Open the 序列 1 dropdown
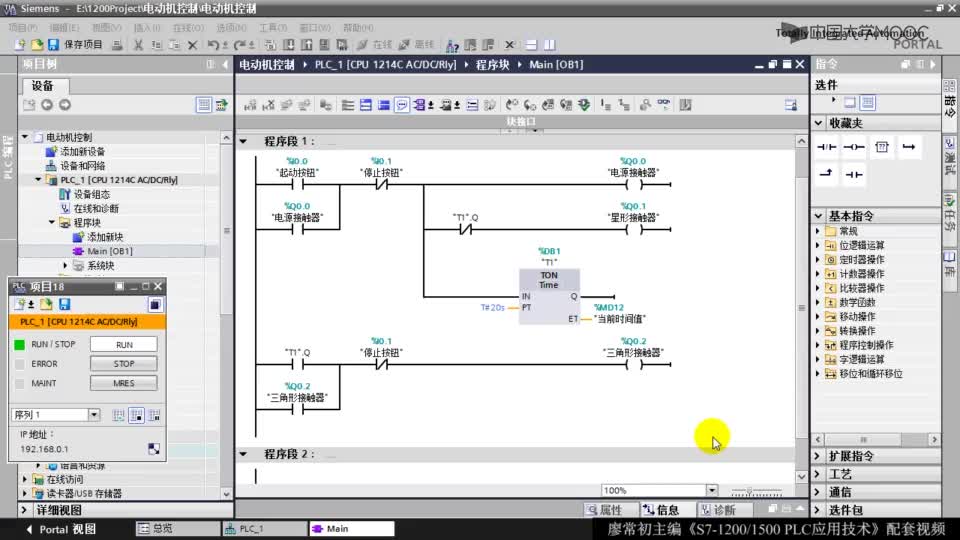 (x=94, y=415)
